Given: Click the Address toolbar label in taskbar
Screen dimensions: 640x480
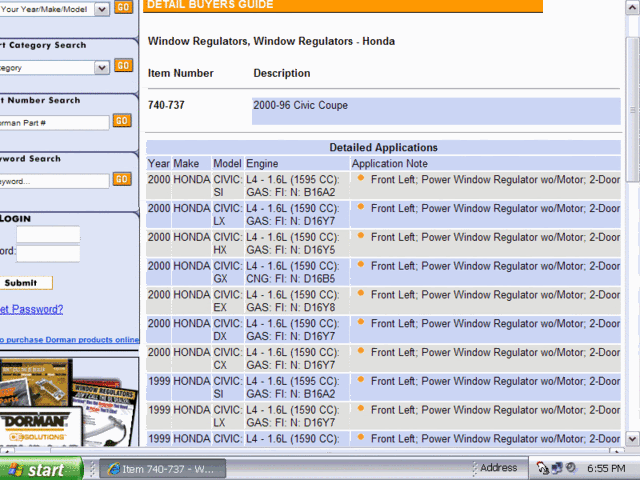Looking at the screenshot, I should tap(498, 468).
